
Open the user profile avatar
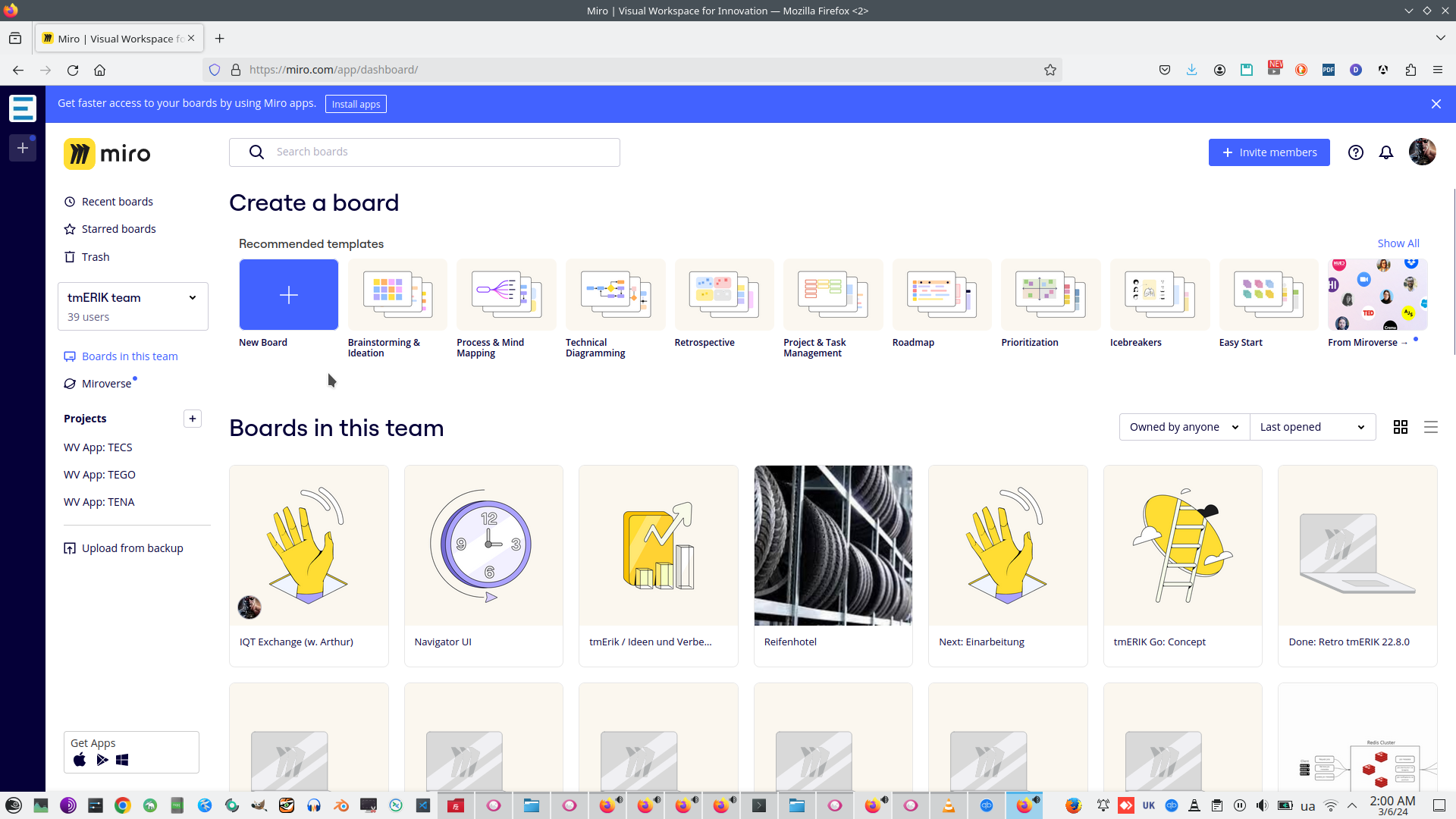point(1422,152)
